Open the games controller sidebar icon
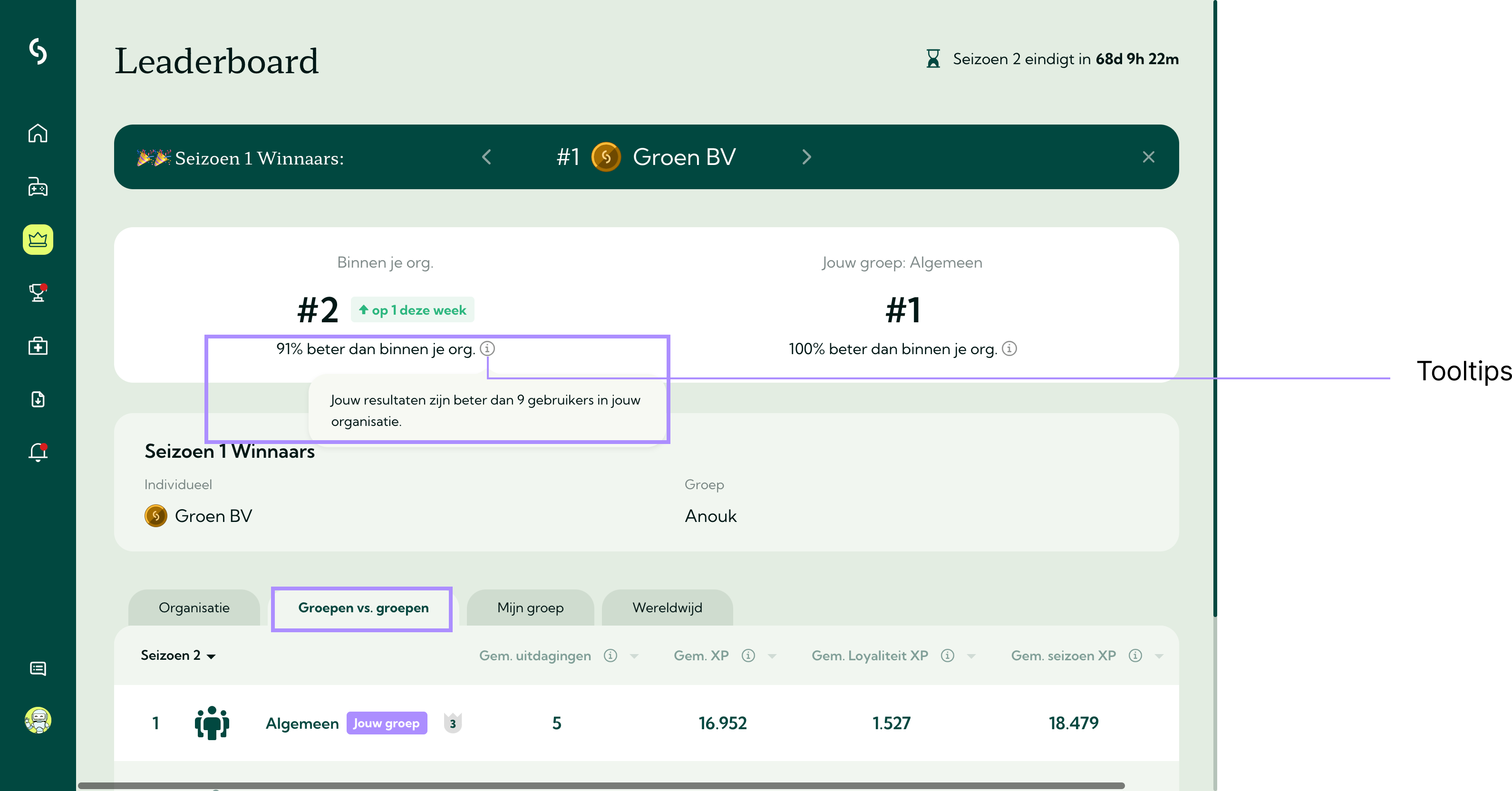Viewport: 1512px width, 791px height. [x=38, y=187]
